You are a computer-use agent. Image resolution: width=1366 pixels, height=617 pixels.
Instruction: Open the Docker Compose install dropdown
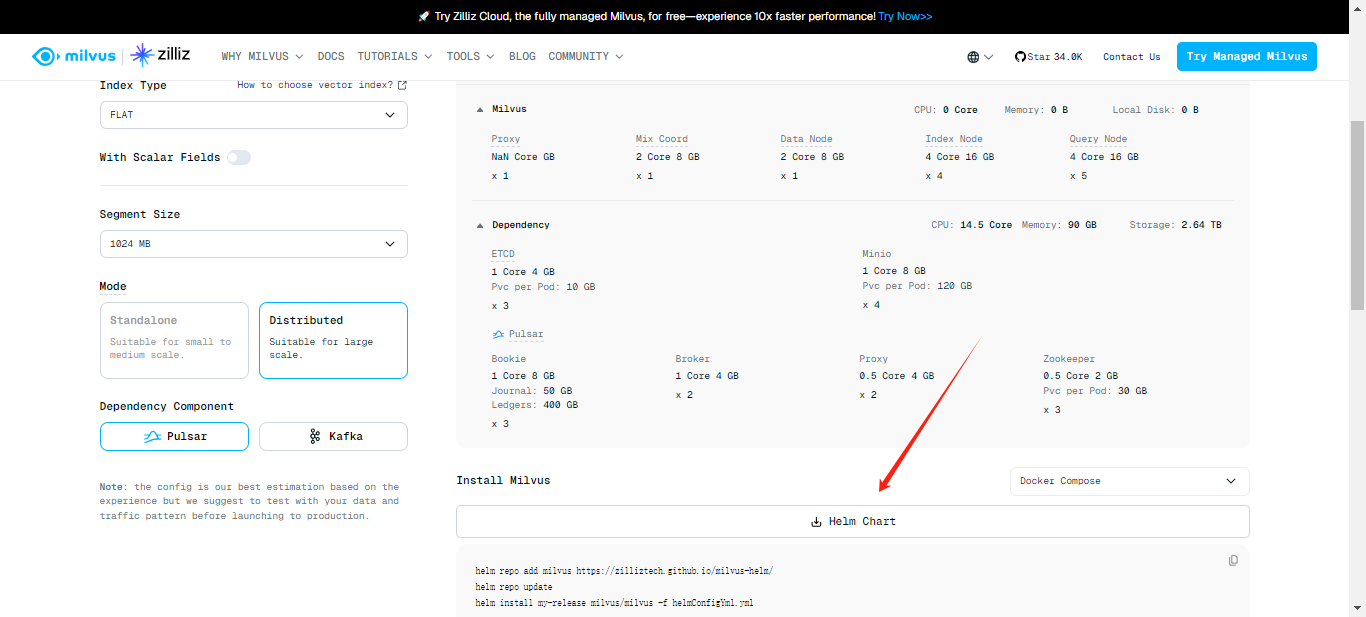coord(1129,481)
